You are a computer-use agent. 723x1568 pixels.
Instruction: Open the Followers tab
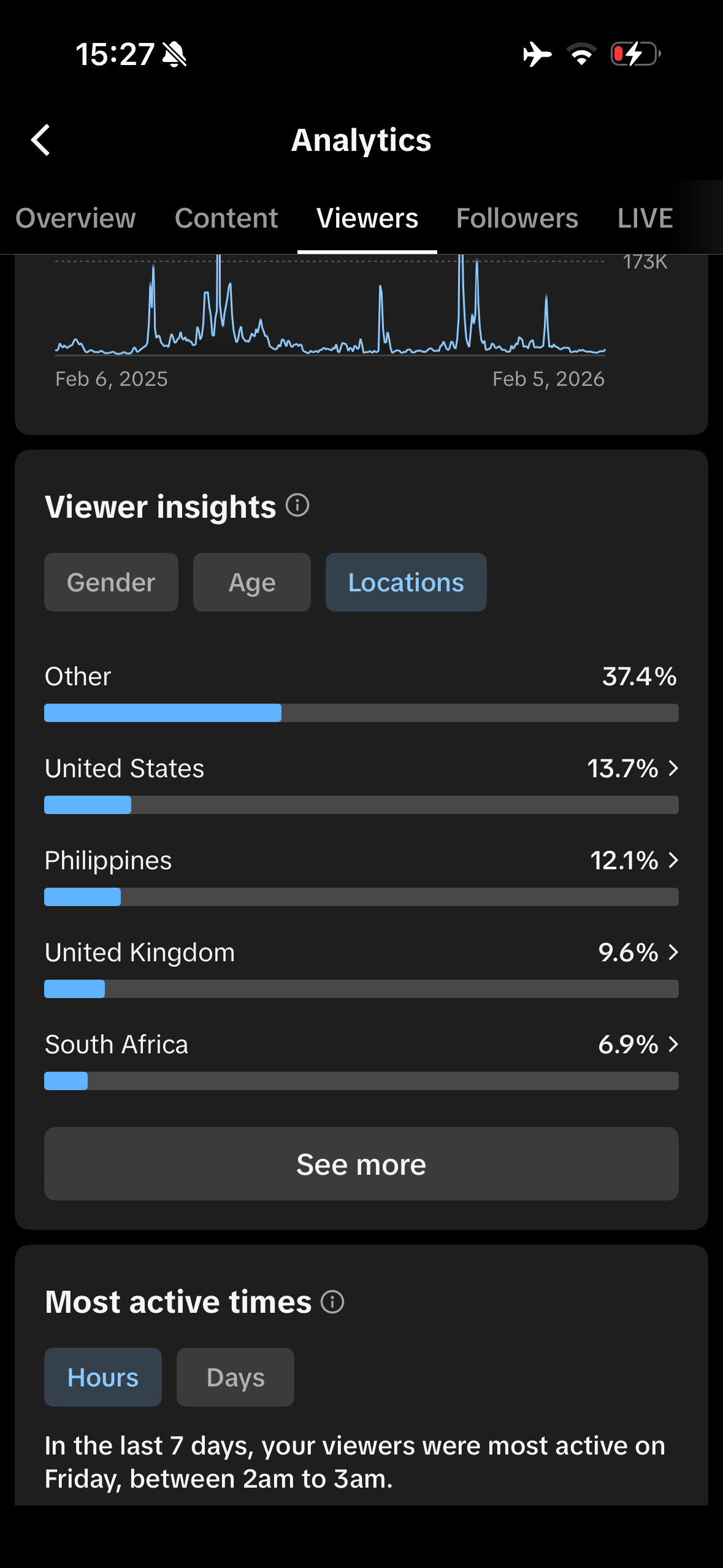pyautogui.click(x=517, y=218)
